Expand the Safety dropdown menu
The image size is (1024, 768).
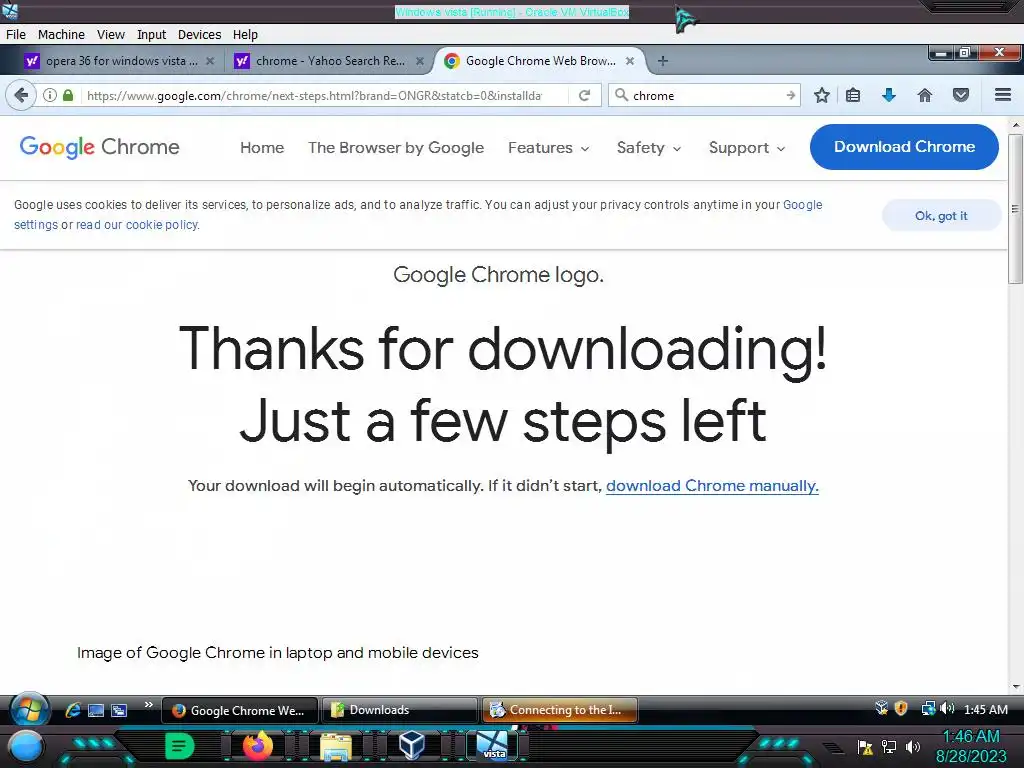click(648, 148)
